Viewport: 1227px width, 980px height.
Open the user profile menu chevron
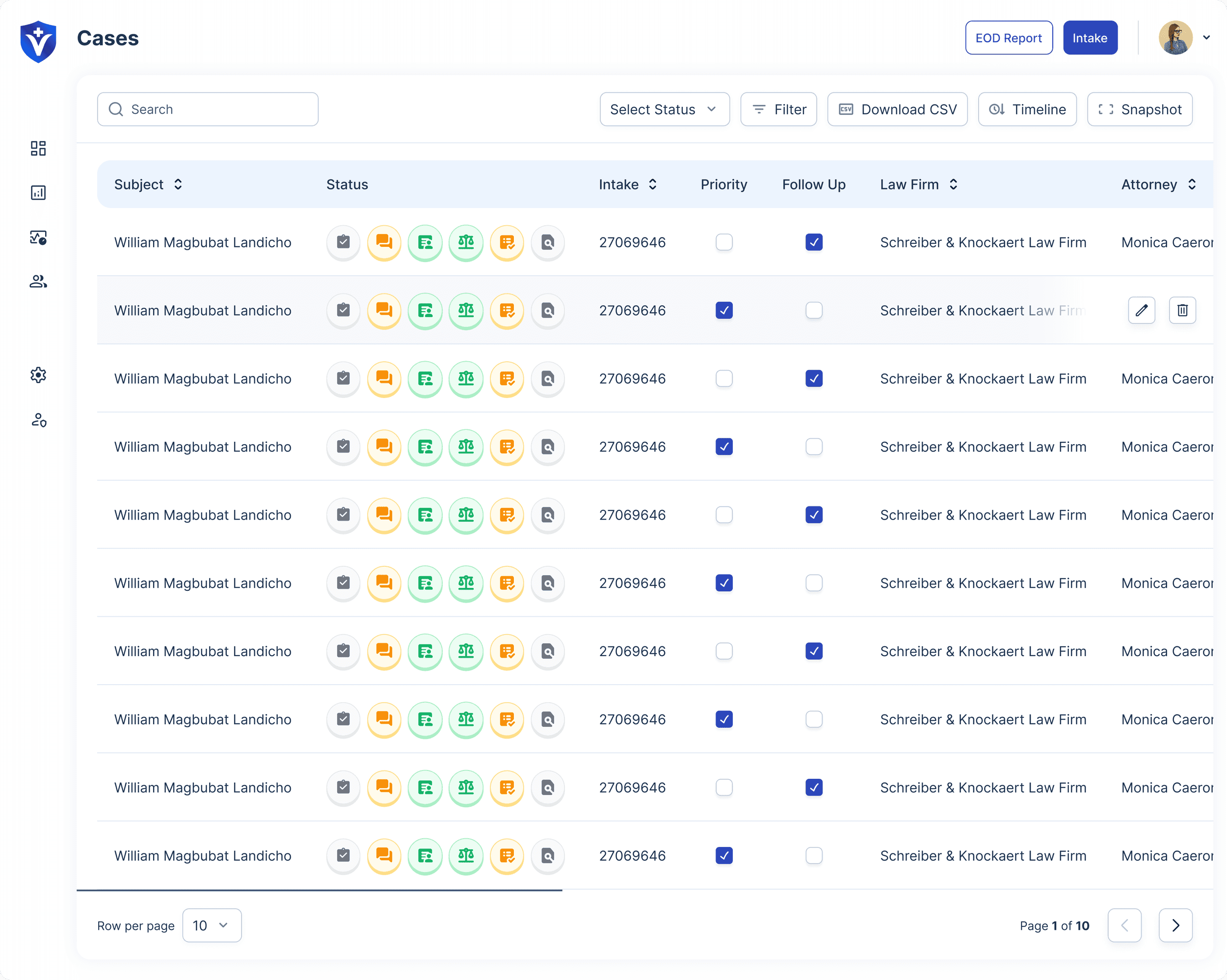1206,38
